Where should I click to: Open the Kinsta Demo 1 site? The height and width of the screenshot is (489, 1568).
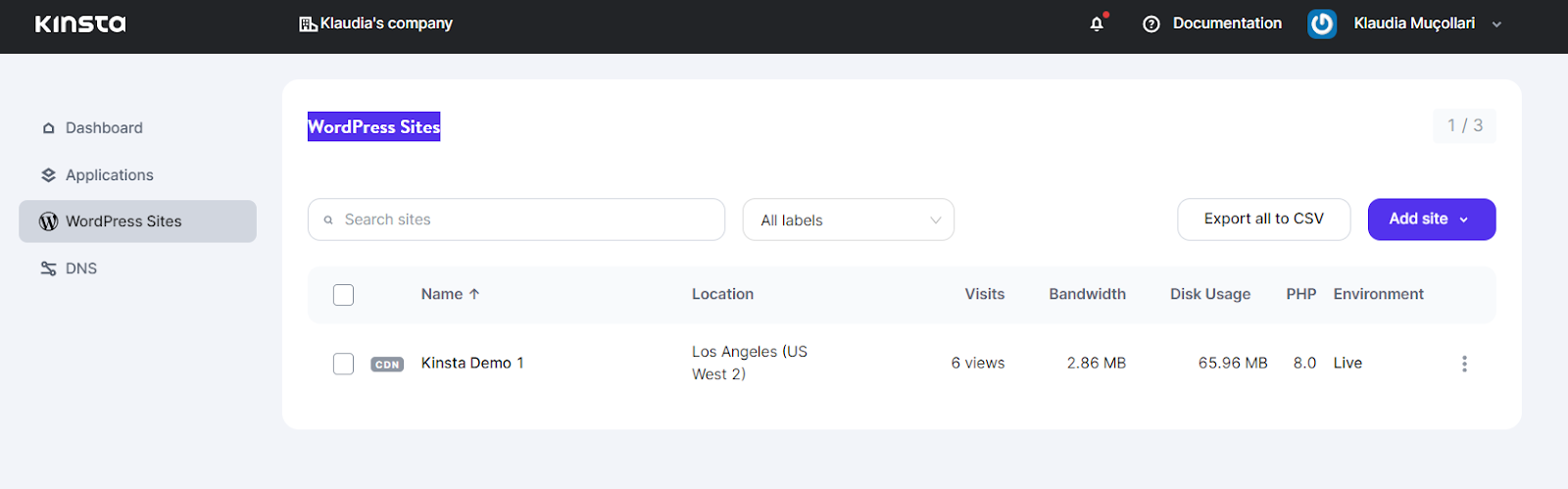(472, 364)
